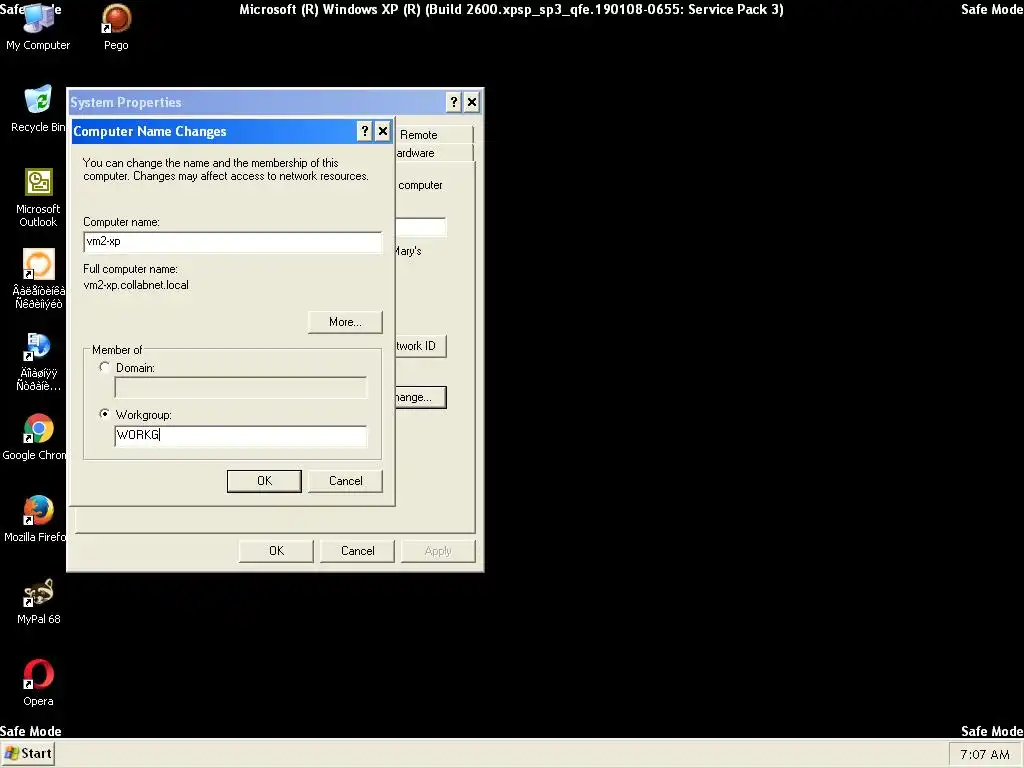Click the Network ID button
The width and height of the screenshot is (1024, 768).
(x=421, y=346)
